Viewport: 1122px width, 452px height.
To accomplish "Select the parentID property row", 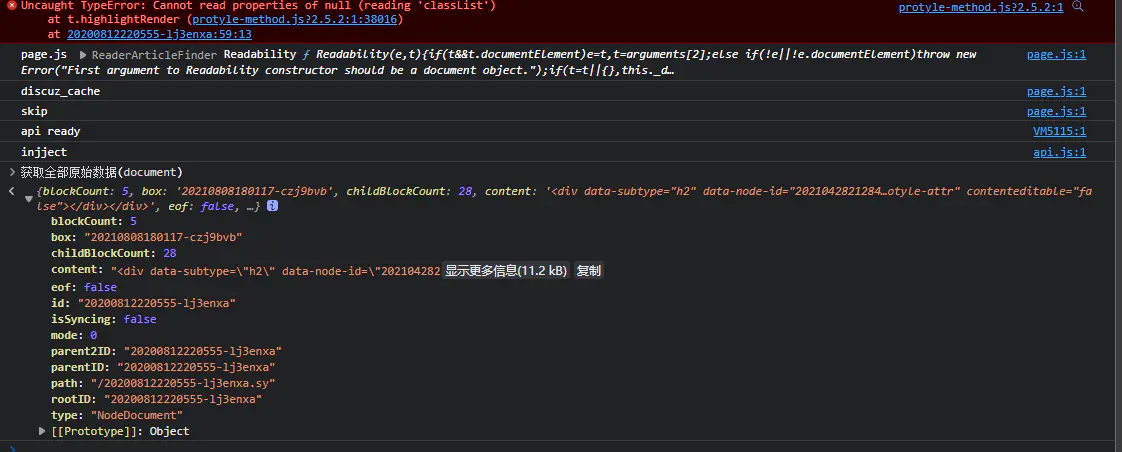I will point(163,367).
